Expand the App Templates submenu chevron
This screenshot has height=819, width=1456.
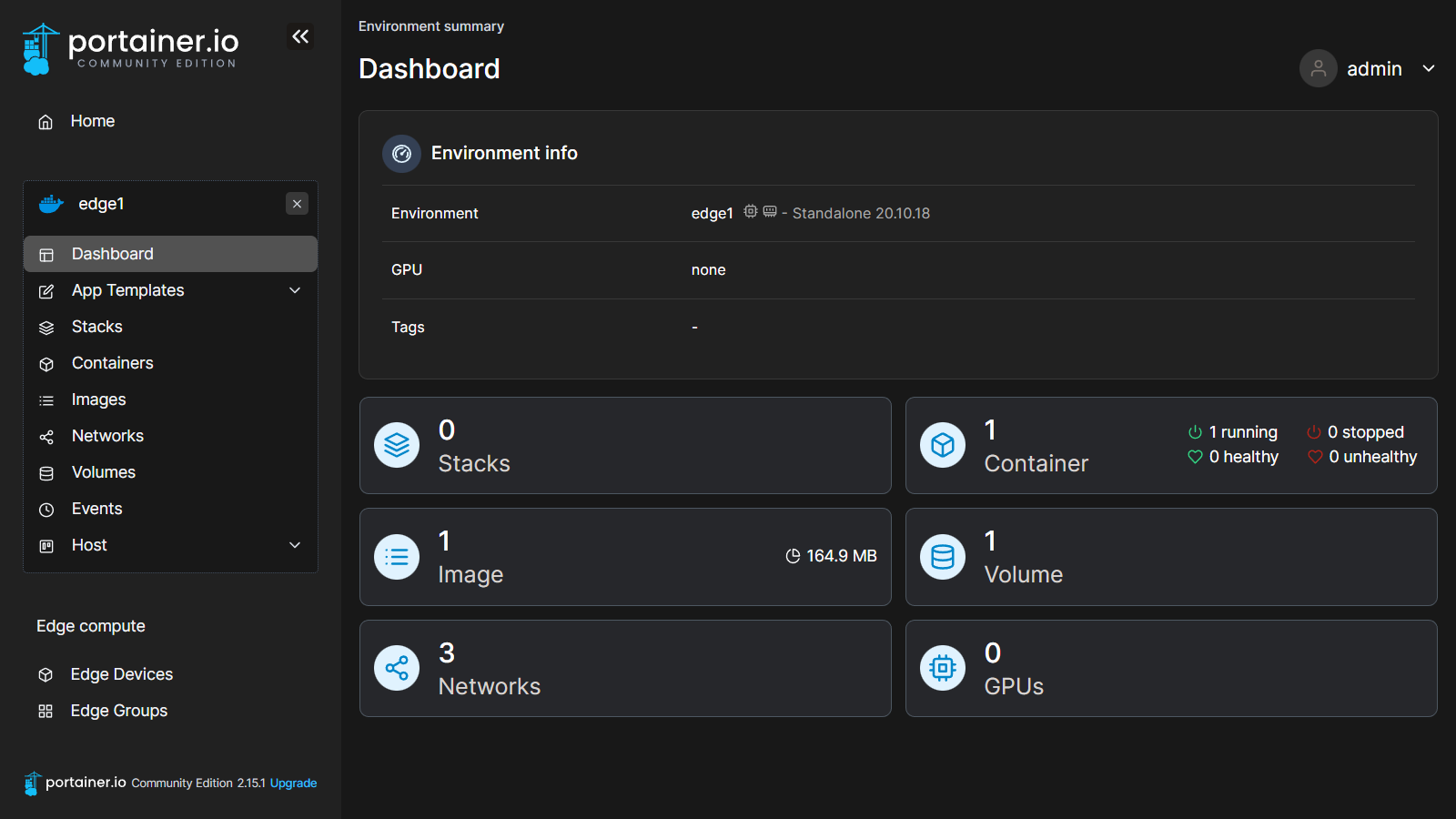pos(295,290)
